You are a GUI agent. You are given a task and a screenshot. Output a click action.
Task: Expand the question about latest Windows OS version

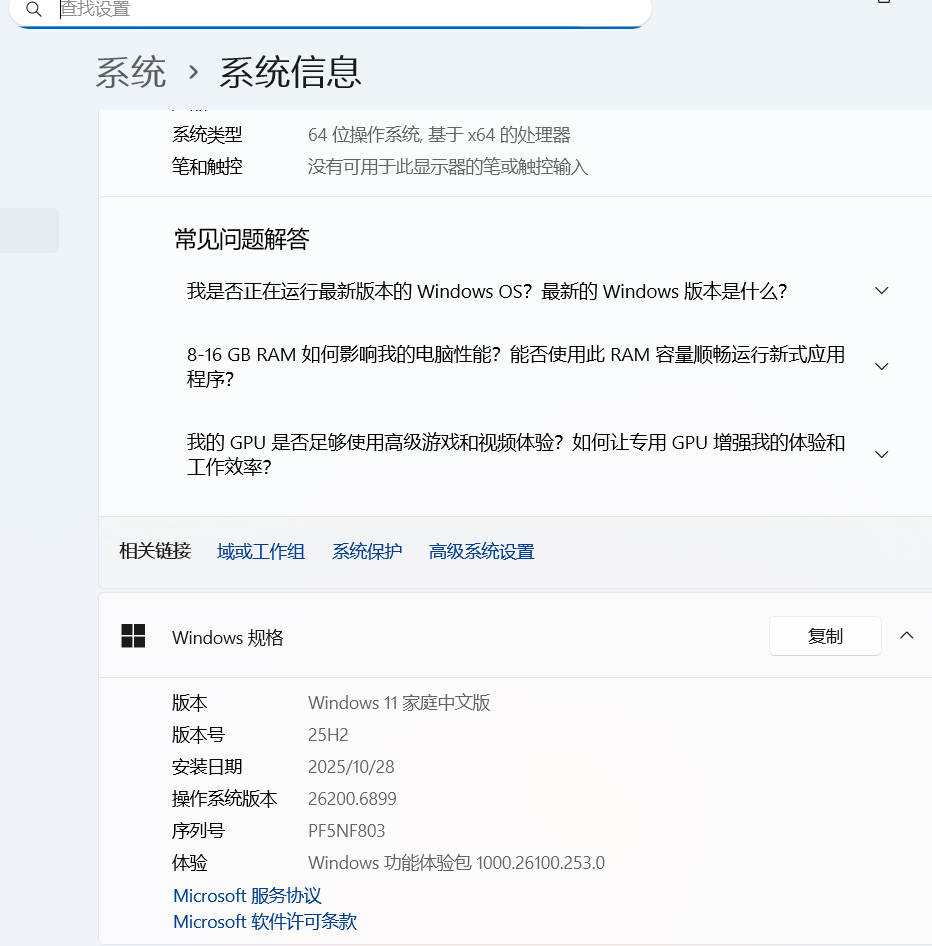pyautogui.click(x=880, y=290)
